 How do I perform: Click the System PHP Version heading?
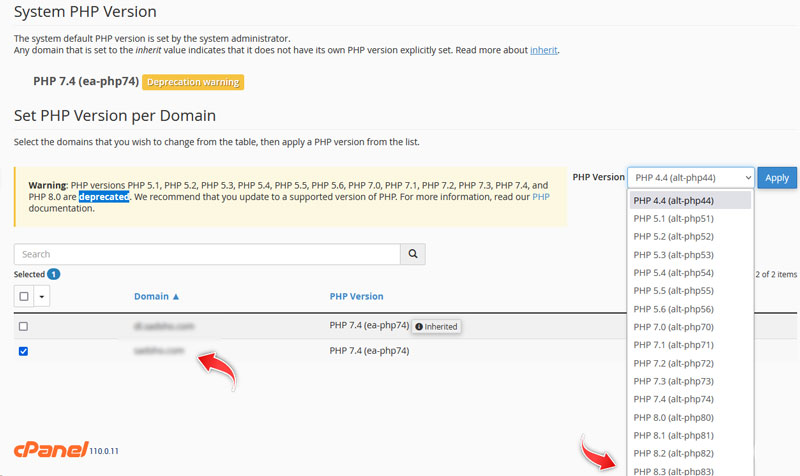pyautogui.click(x=85, y=12)
